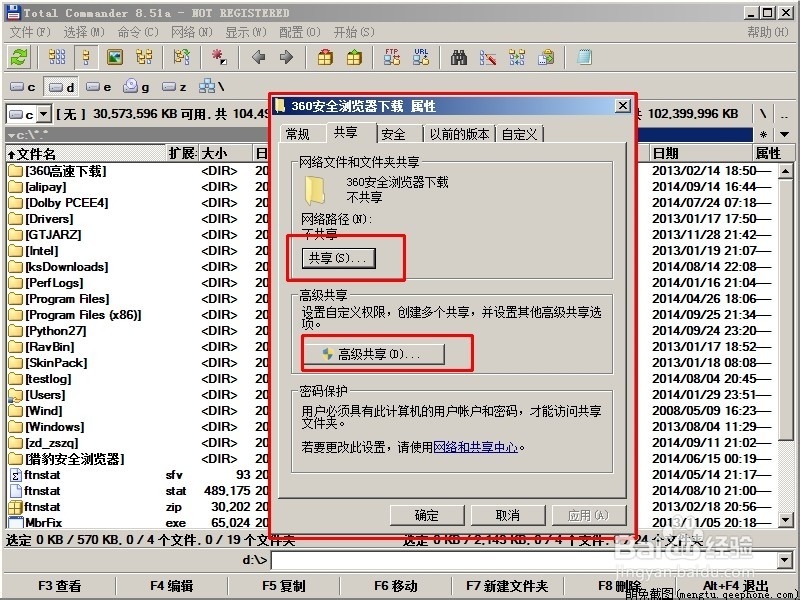Open the 网络和共享中心 link
The width and height of the screenshot is (800, 600).
pyautogui.click(x=475, y=447)
